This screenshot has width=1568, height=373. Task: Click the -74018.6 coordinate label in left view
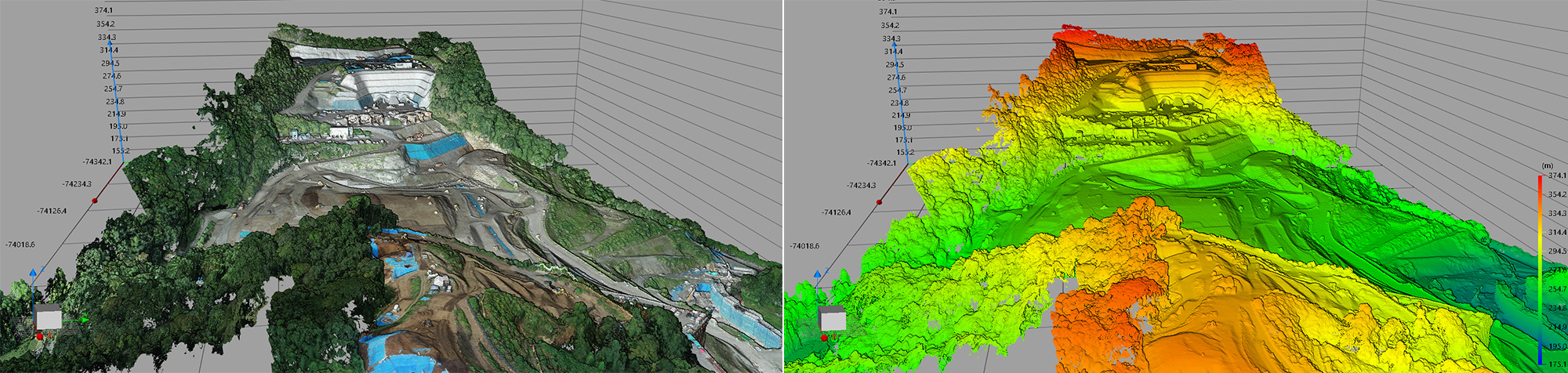pos(20,244)
